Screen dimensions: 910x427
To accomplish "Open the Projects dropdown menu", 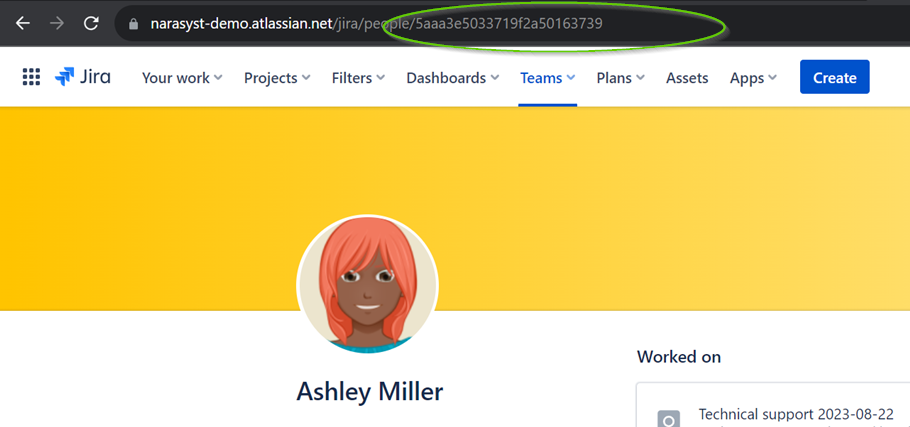I will 277,78.
